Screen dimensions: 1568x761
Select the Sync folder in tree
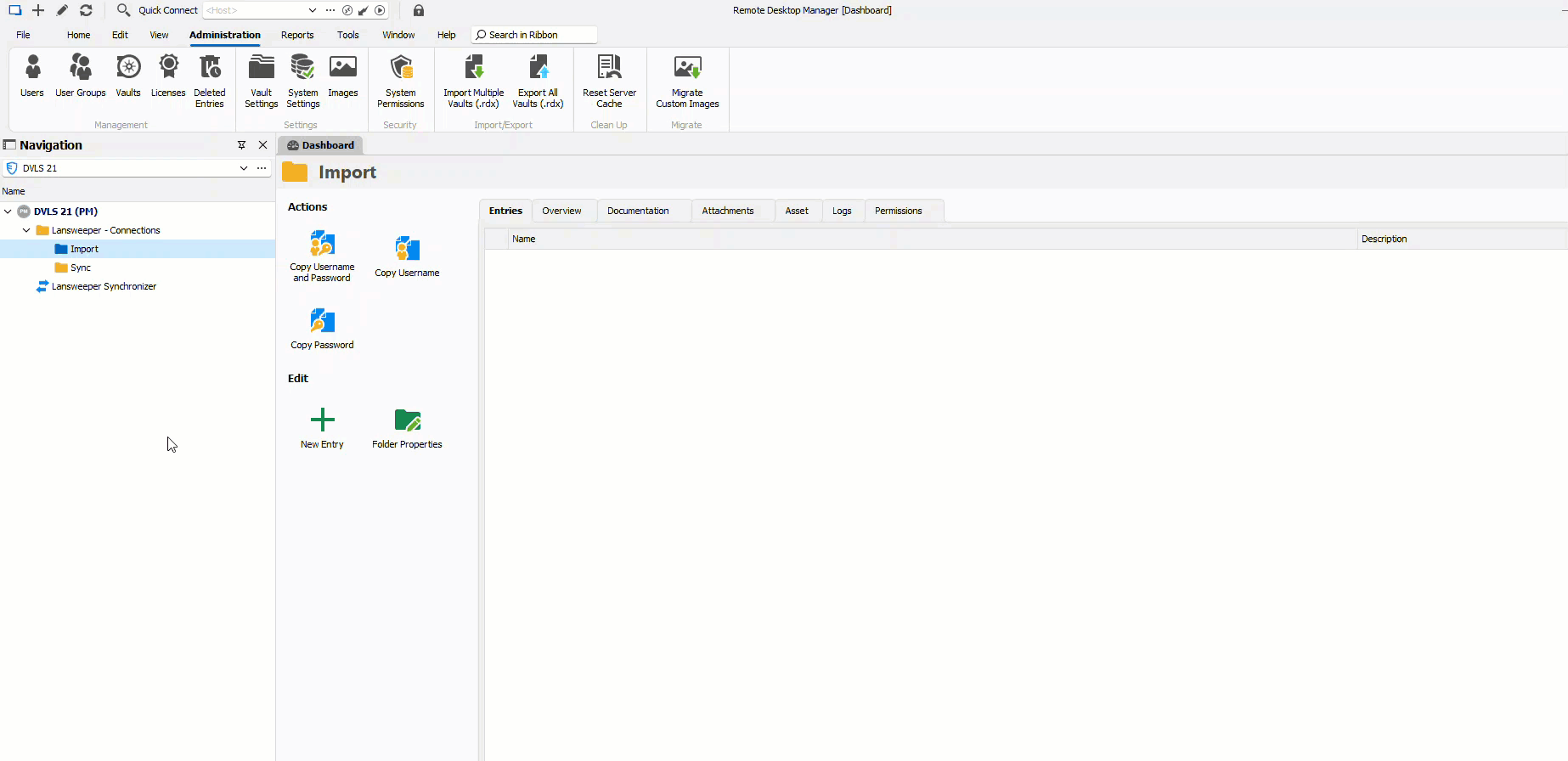pyautogui.click(x=81, y=268)
